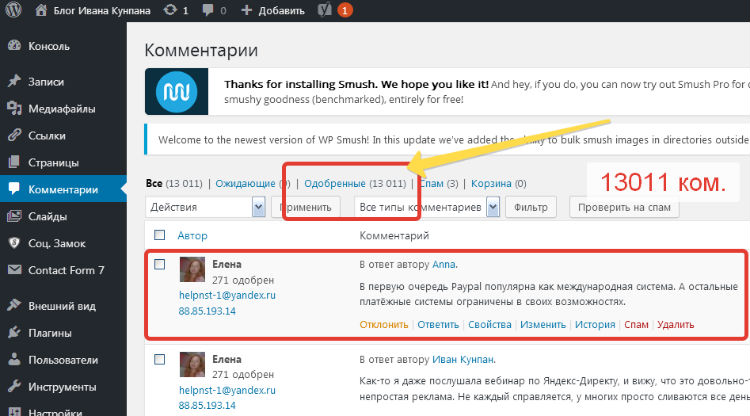Click the Консоль dashboard icon
This screenshot has height=416, width=750.
(x=14, y=46)
